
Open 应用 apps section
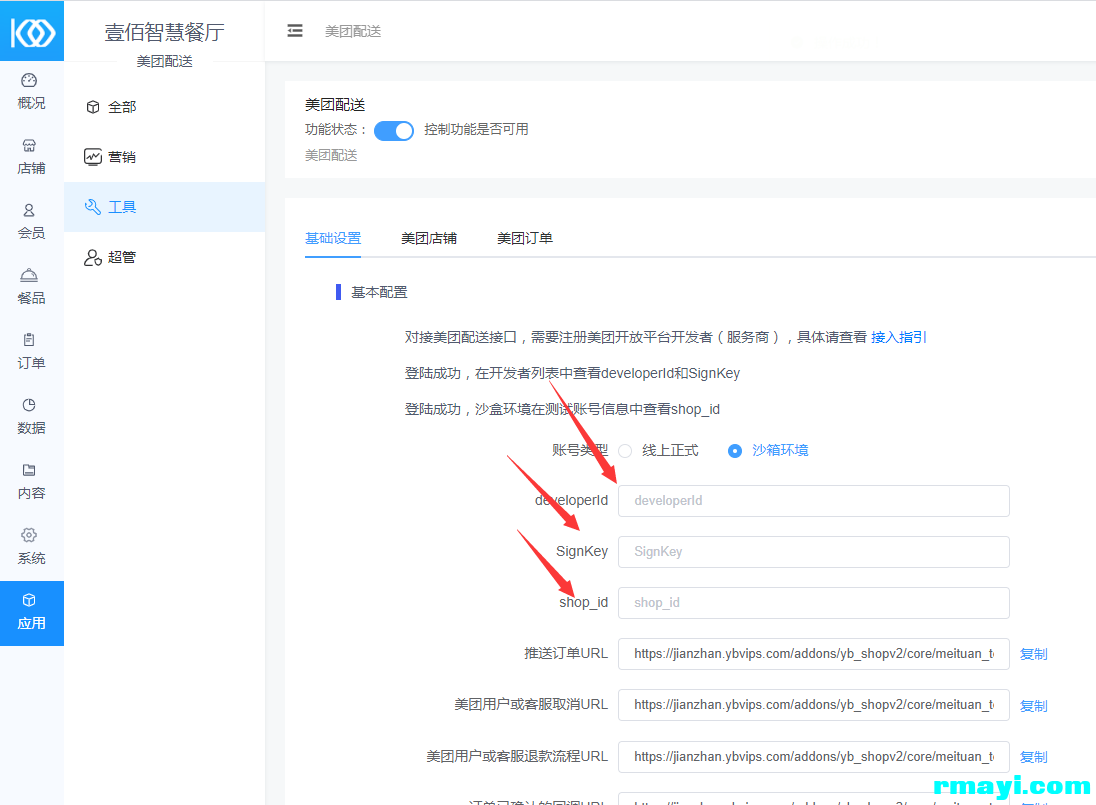coord(31,613)
